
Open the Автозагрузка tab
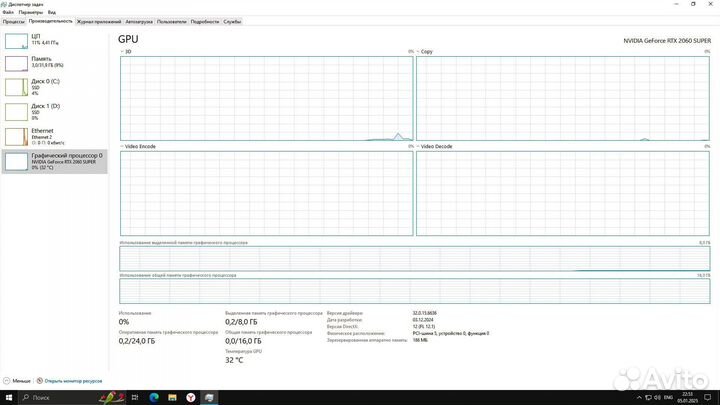pos(140,20)
